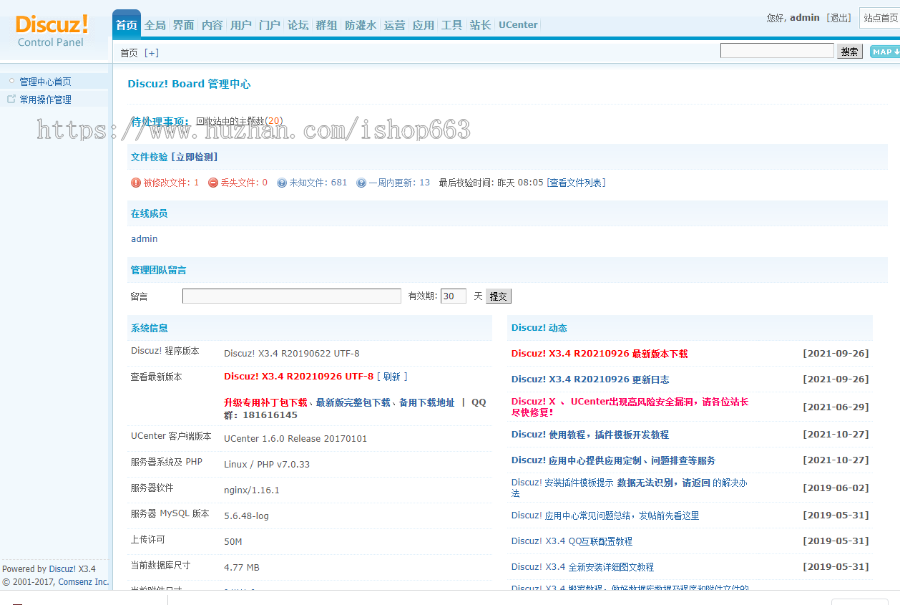Click 一周内更新: 13 link
This screenshot has height=605, width=900.
coord(399,183)
